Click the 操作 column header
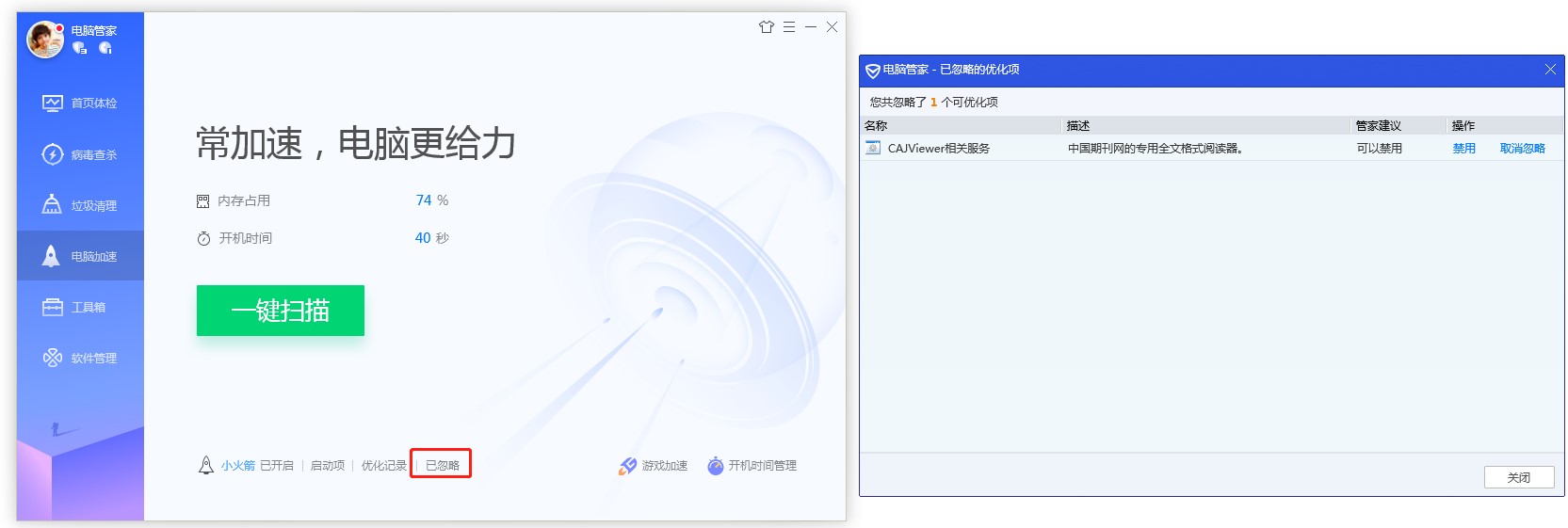This screenshot has height=528, width=1568. click(x=1505, y=125)
